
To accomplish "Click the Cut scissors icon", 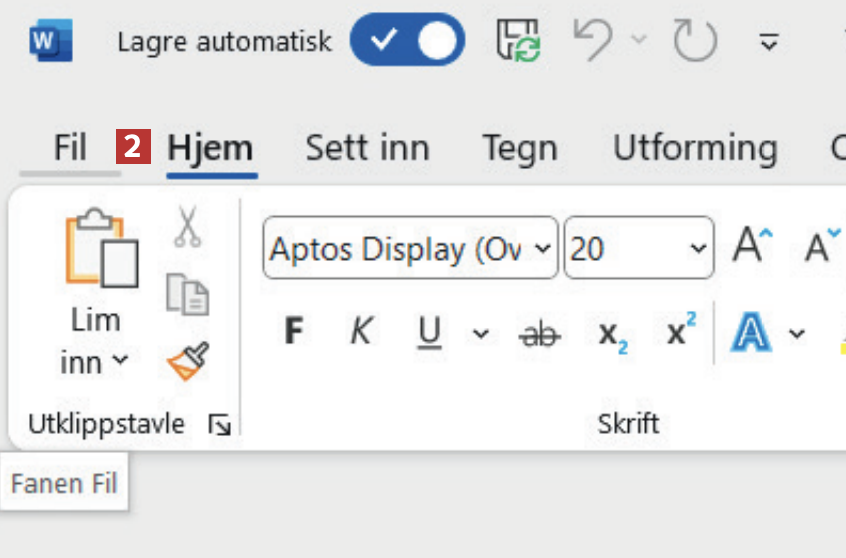I will point(187,227).
